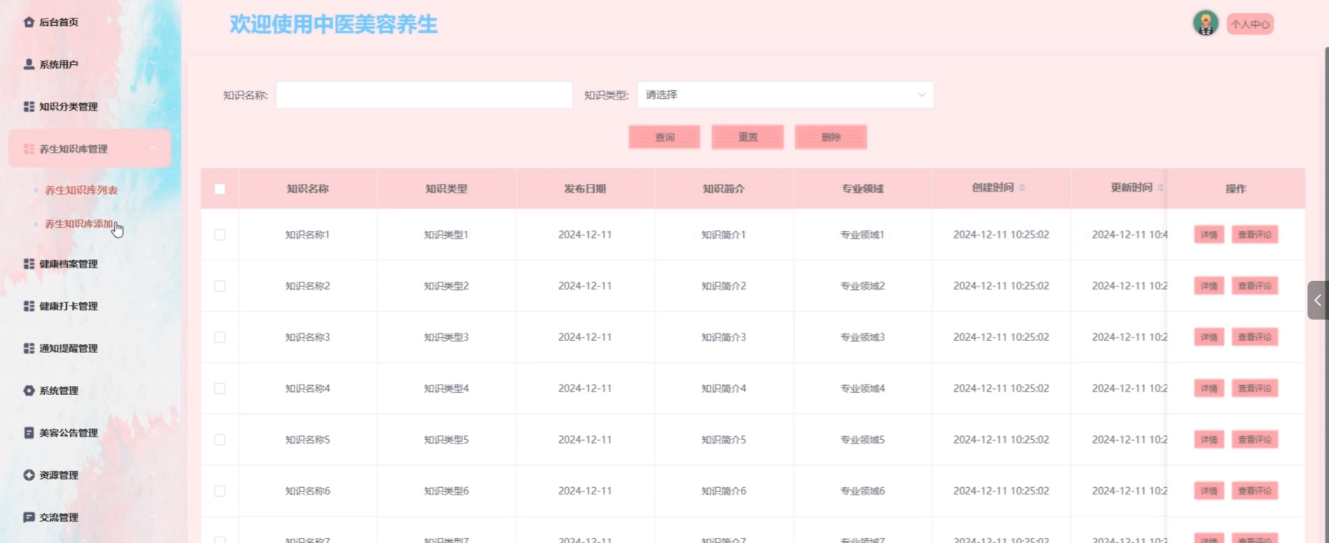Click the chat icon beside 交流管理
1329x543 pixels.
point(29,517)
